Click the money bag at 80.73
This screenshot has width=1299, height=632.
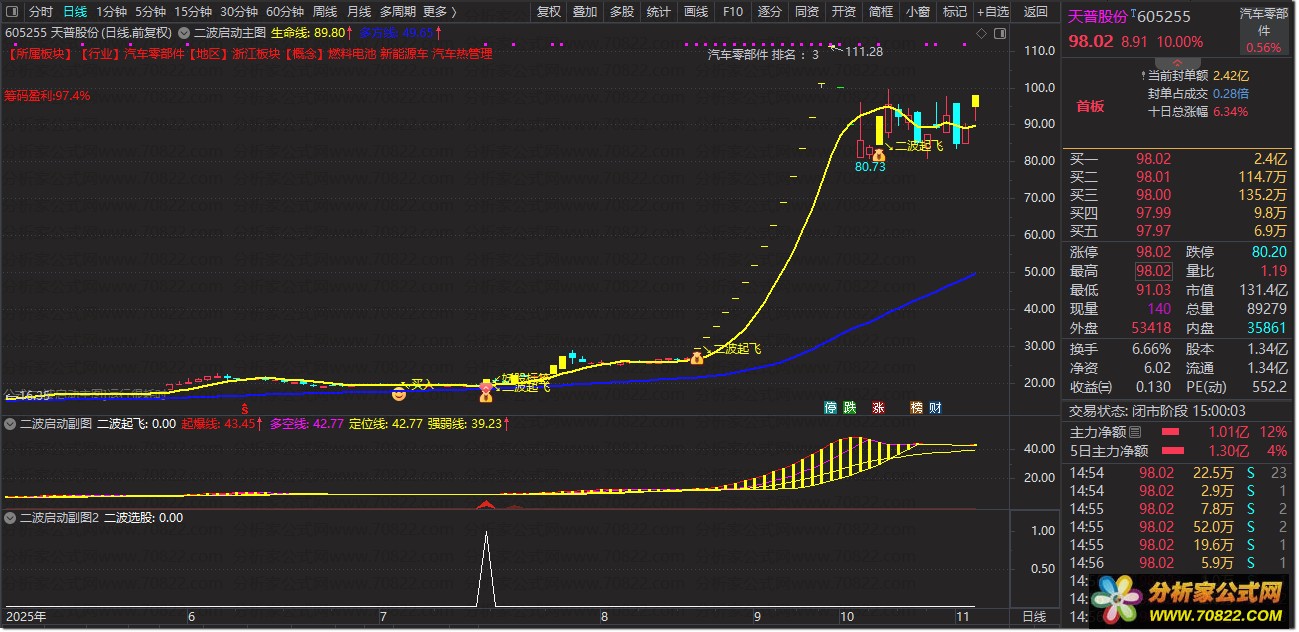coord(878,154)
